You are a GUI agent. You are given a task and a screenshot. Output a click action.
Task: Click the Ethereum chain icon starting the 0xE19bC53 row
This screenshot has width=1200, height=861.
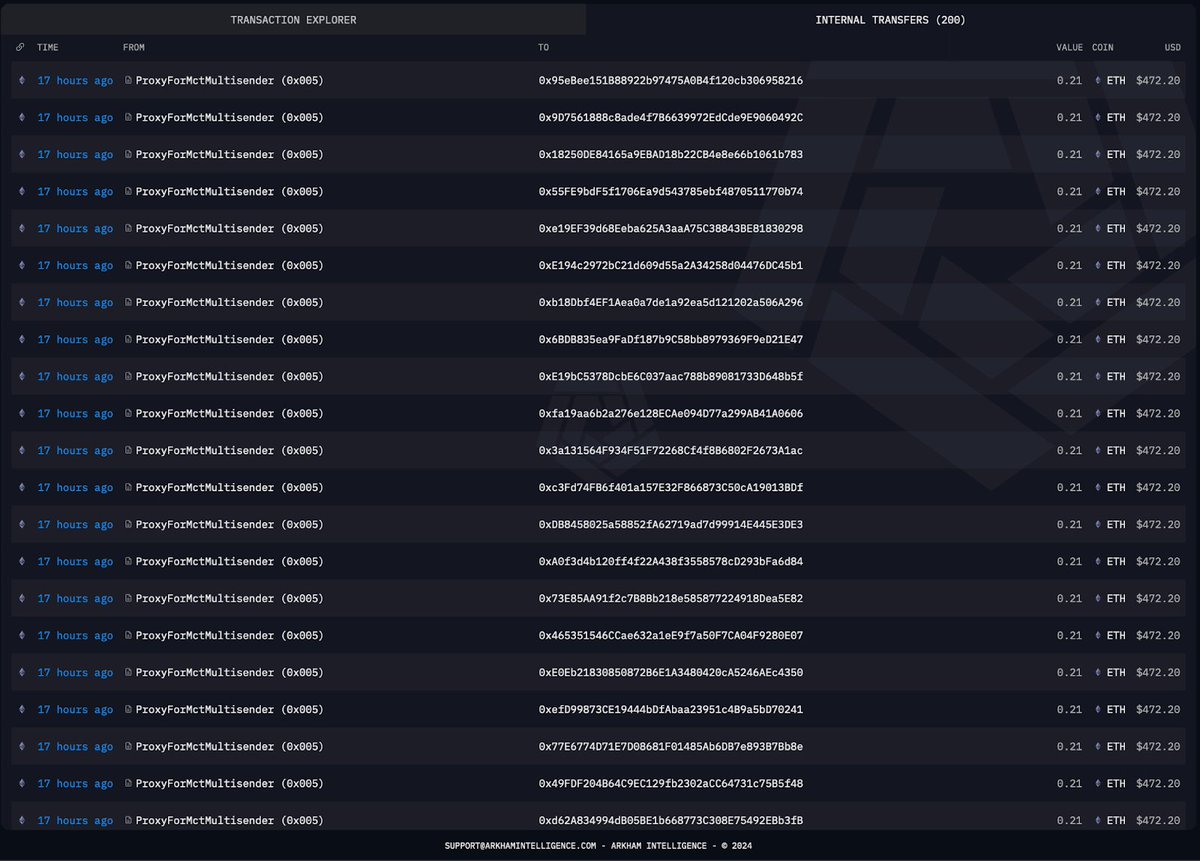pyautogui.click(x=22, y=377)
